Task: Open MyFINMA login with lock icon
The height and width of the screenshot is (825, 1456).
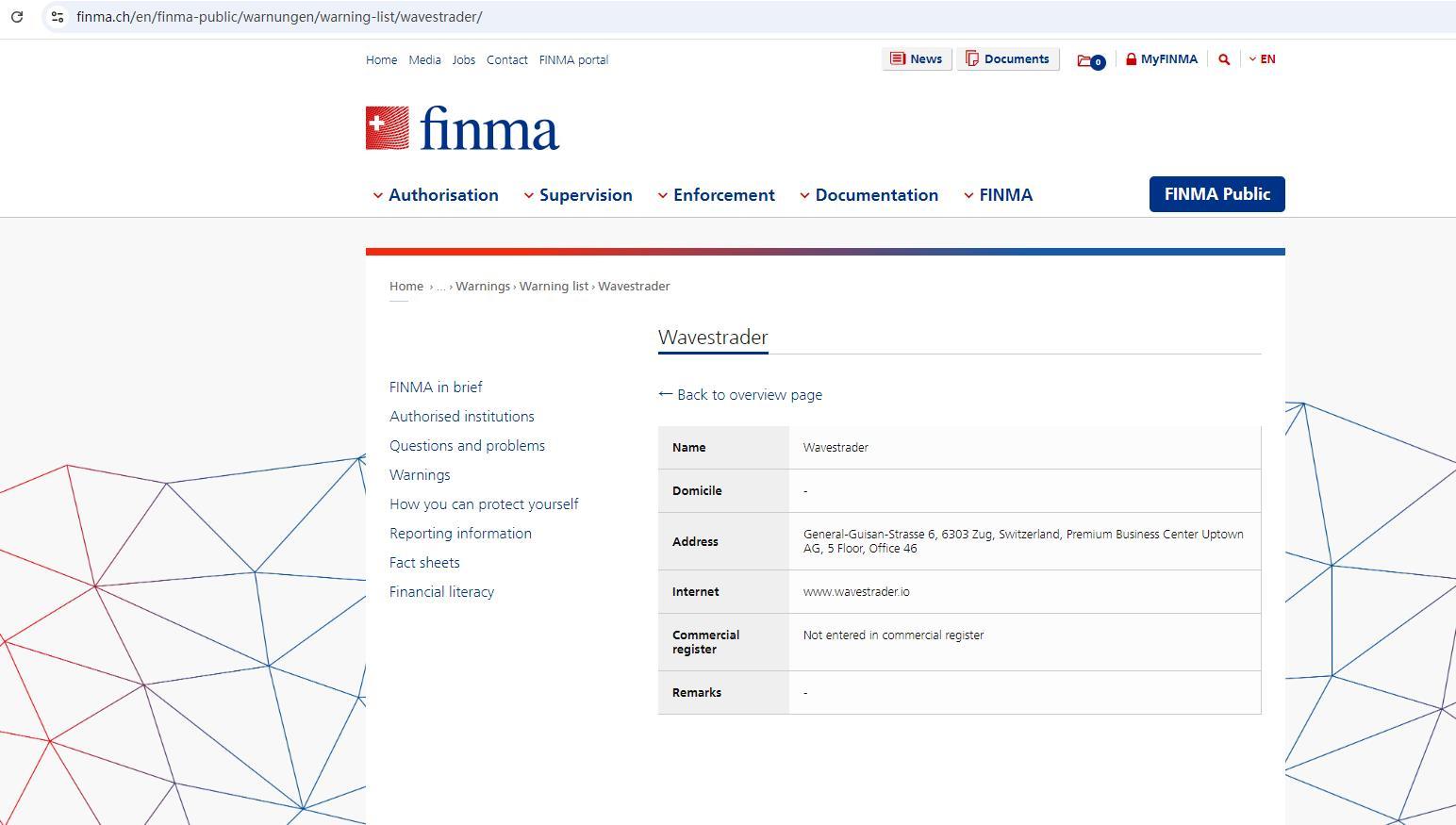Action: pyautogui.click(x=1161, y=59)
